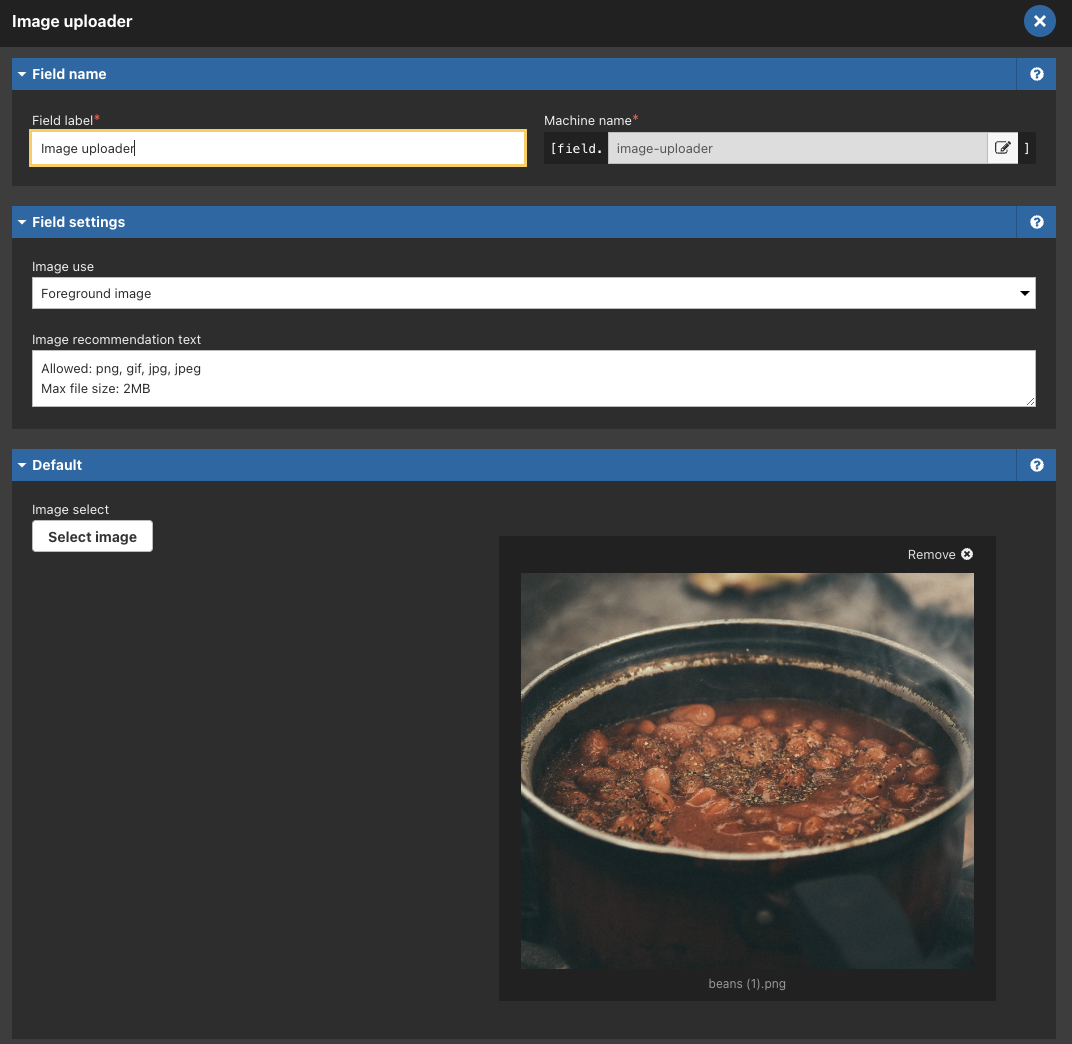
Task: Open help for Default section
Action: (1036, 465)
